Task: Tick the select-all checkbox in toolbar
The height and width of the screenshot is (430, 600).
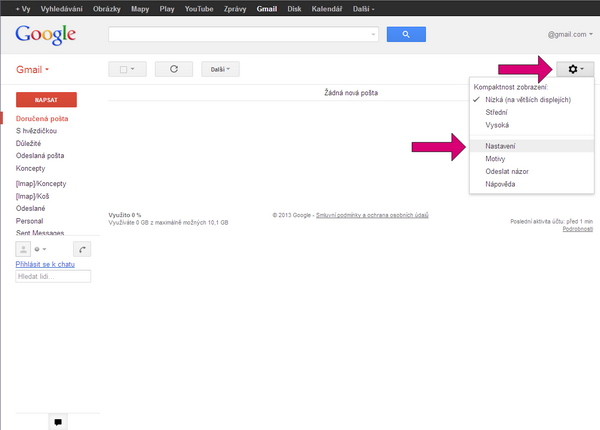Action: click(x=124, y=69)
